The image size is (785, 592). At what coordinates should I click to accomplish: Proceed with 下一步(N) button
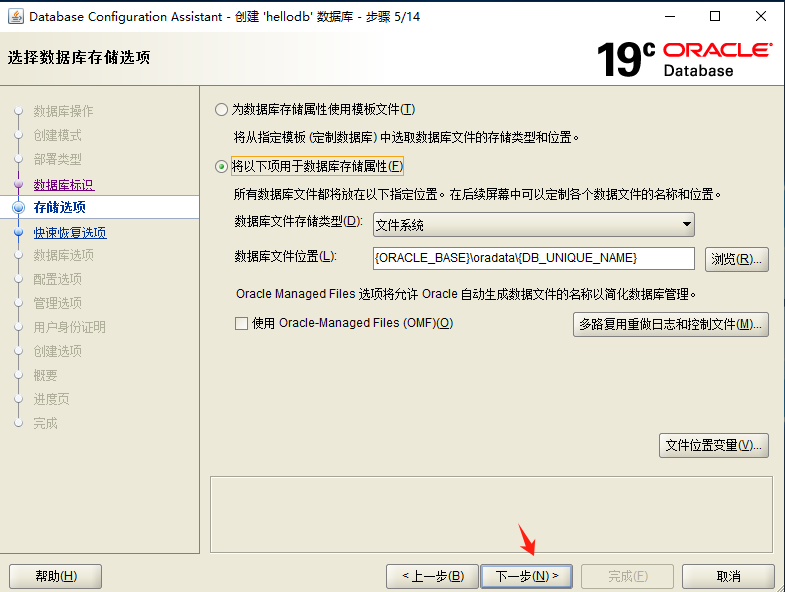(x=527, y=576)
